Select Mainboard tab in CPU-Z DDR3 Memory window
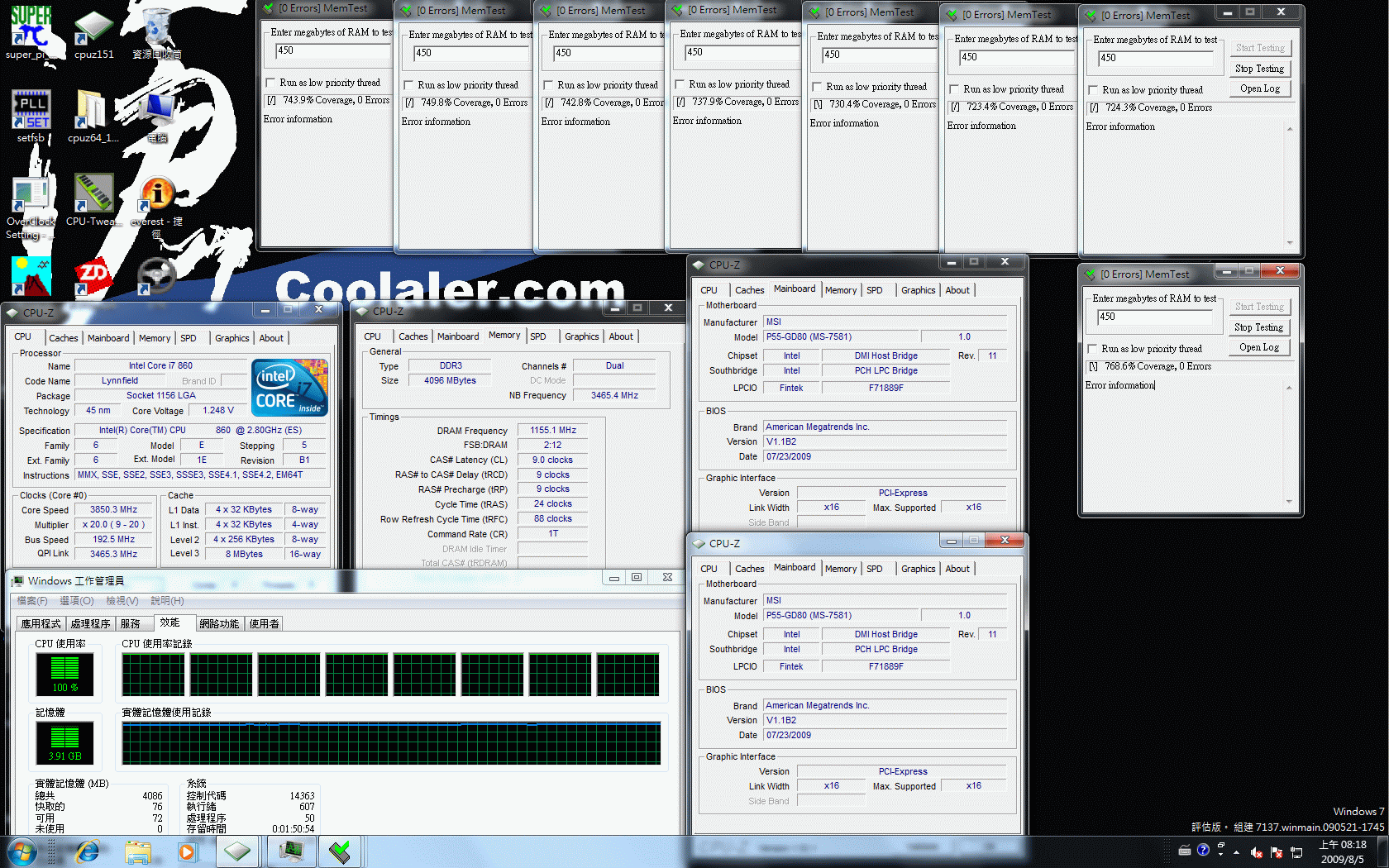This screenshot has width=1389, height=868. click(x=458, y=336)
